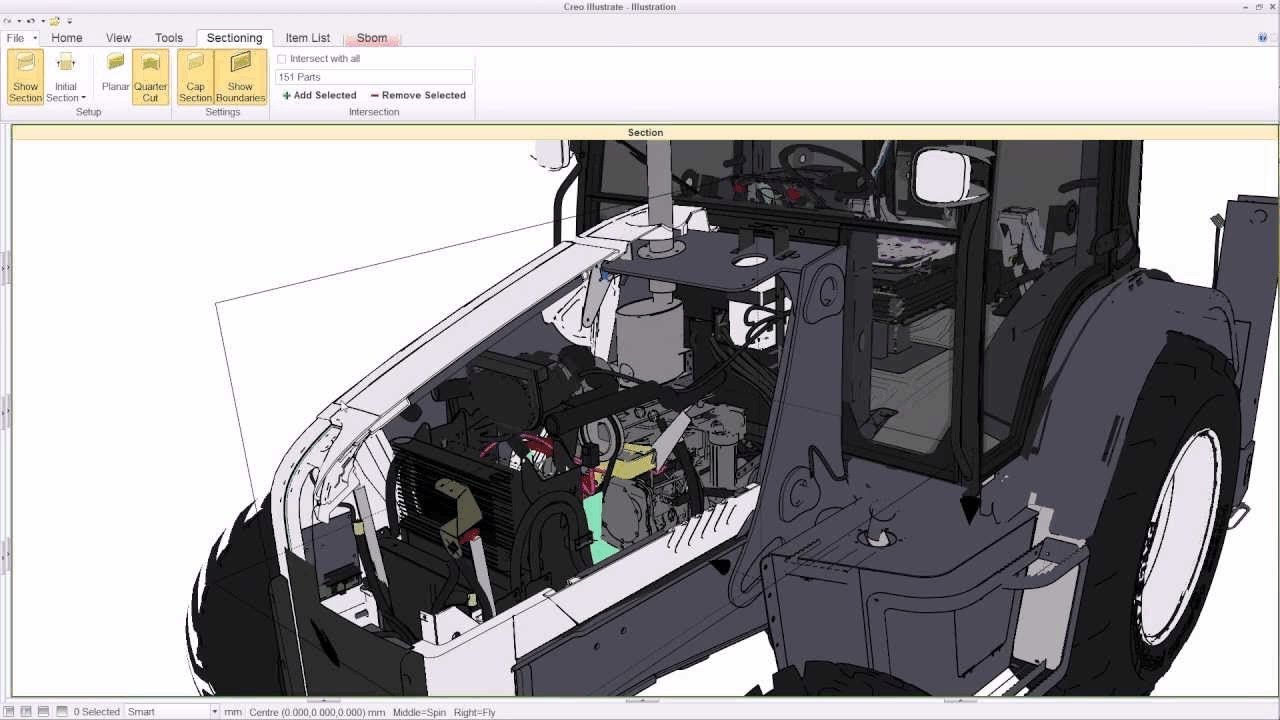Click the first selection-filter icon in status bar
Viewport: 1280px width, 720px height.
9,712
